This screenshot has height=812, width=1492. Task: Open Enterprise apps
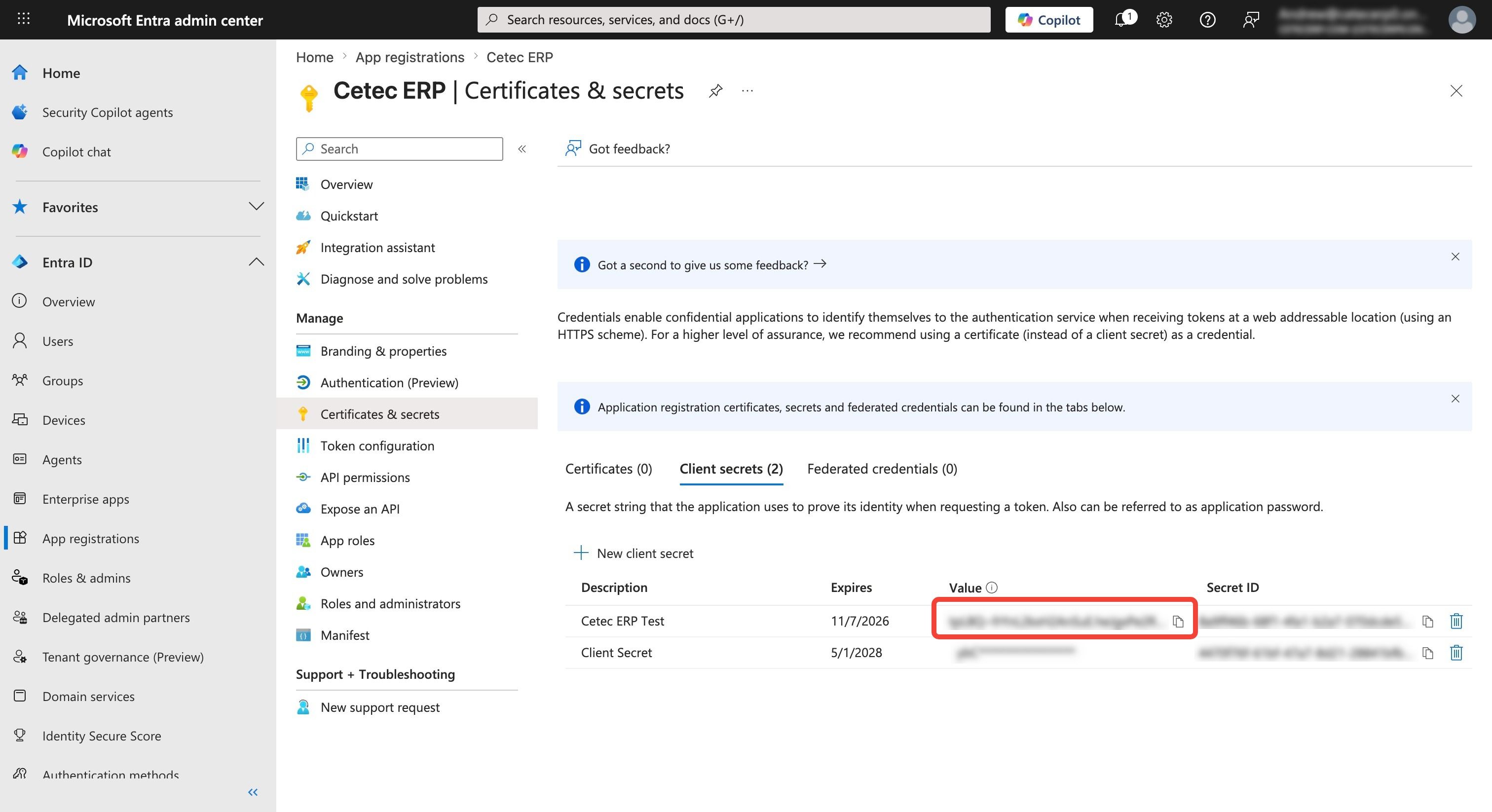pos(86,499)
